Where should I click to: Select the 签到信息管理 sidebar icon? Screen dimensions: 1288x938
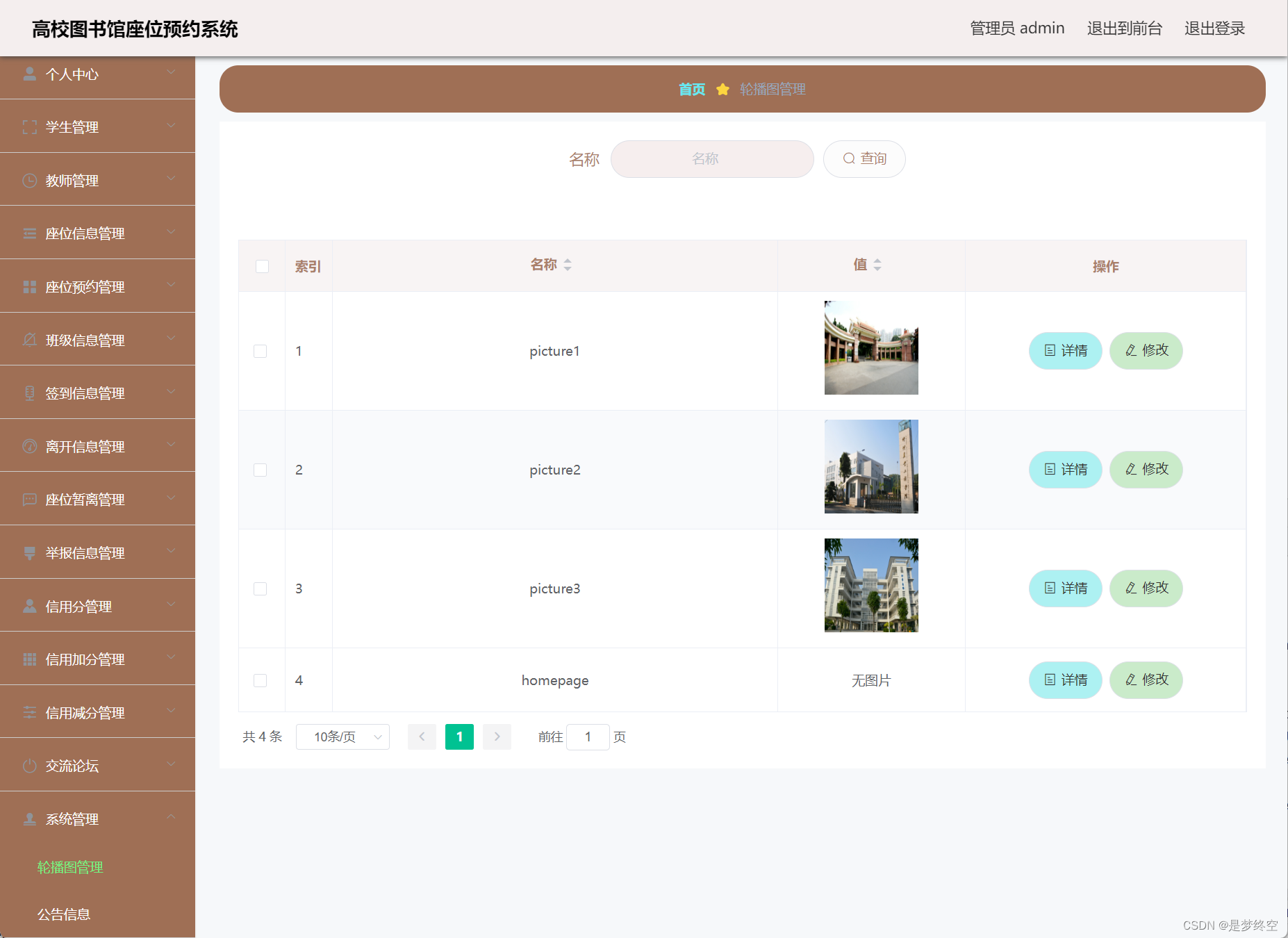[29, 393]
